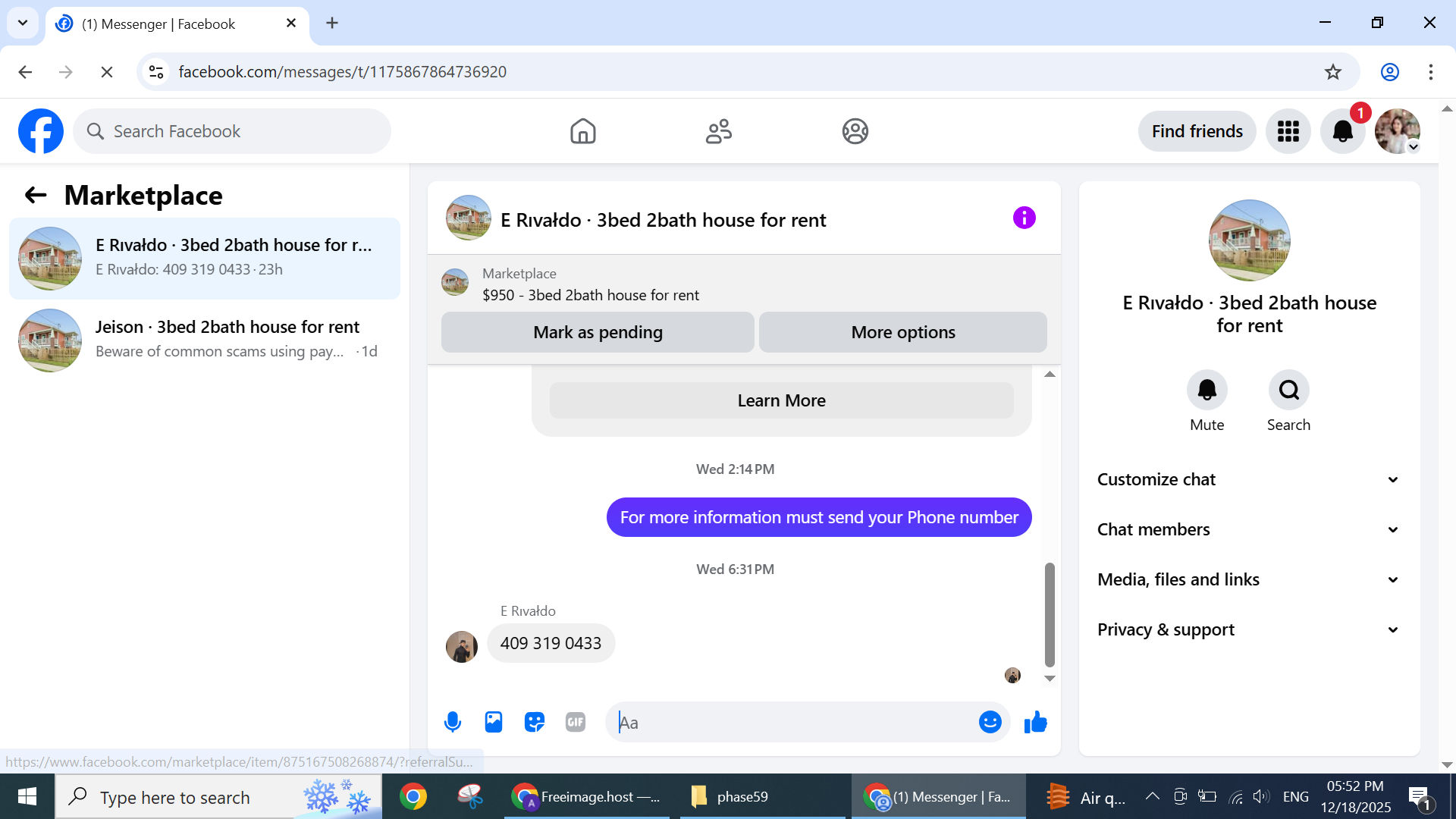Open Chrome from the taskbar
Viewport: 1456px width, 819px height.
coord(413,796)
